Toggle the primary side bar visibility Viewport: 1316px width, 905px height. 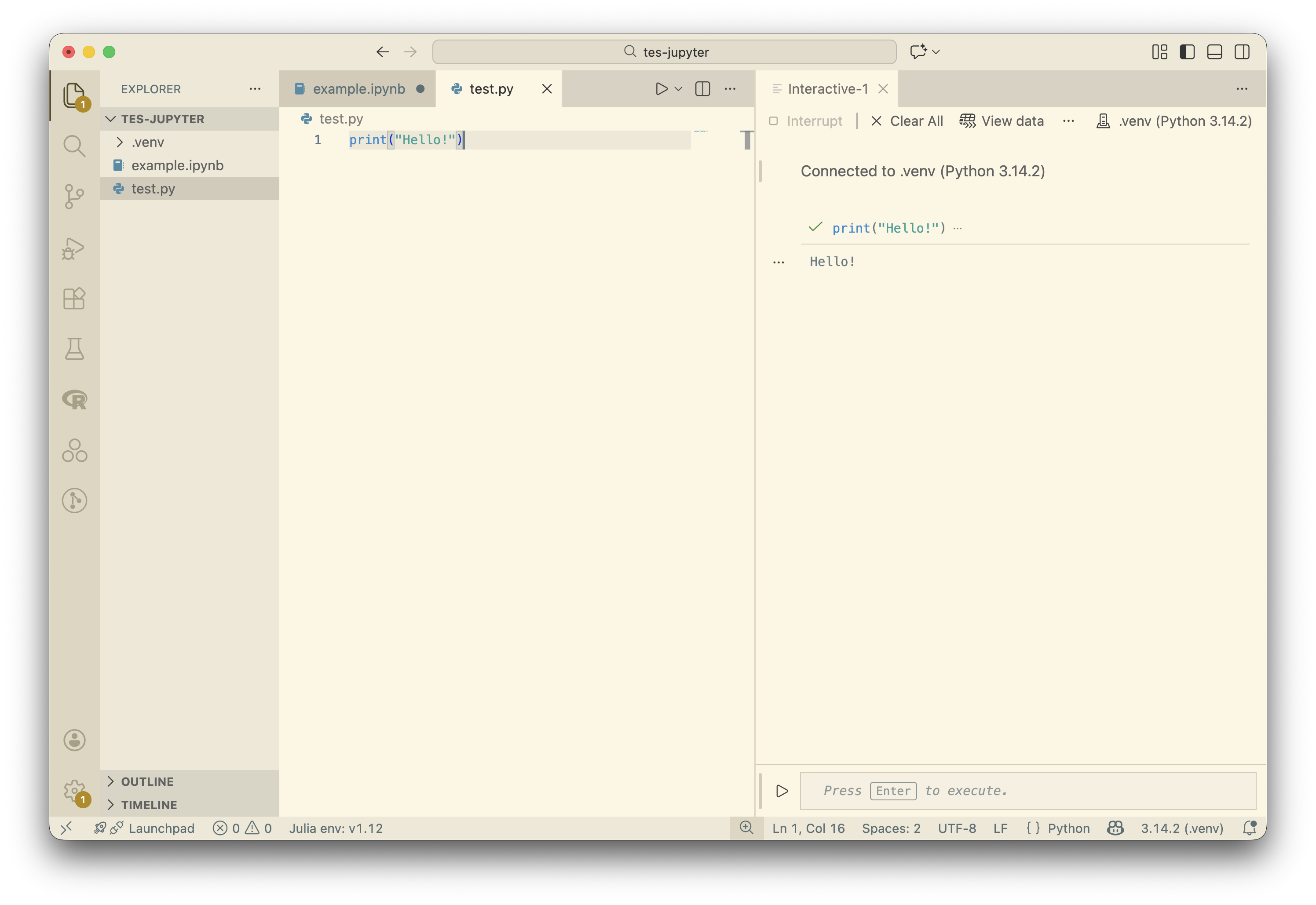click(x=1187, y=52)
